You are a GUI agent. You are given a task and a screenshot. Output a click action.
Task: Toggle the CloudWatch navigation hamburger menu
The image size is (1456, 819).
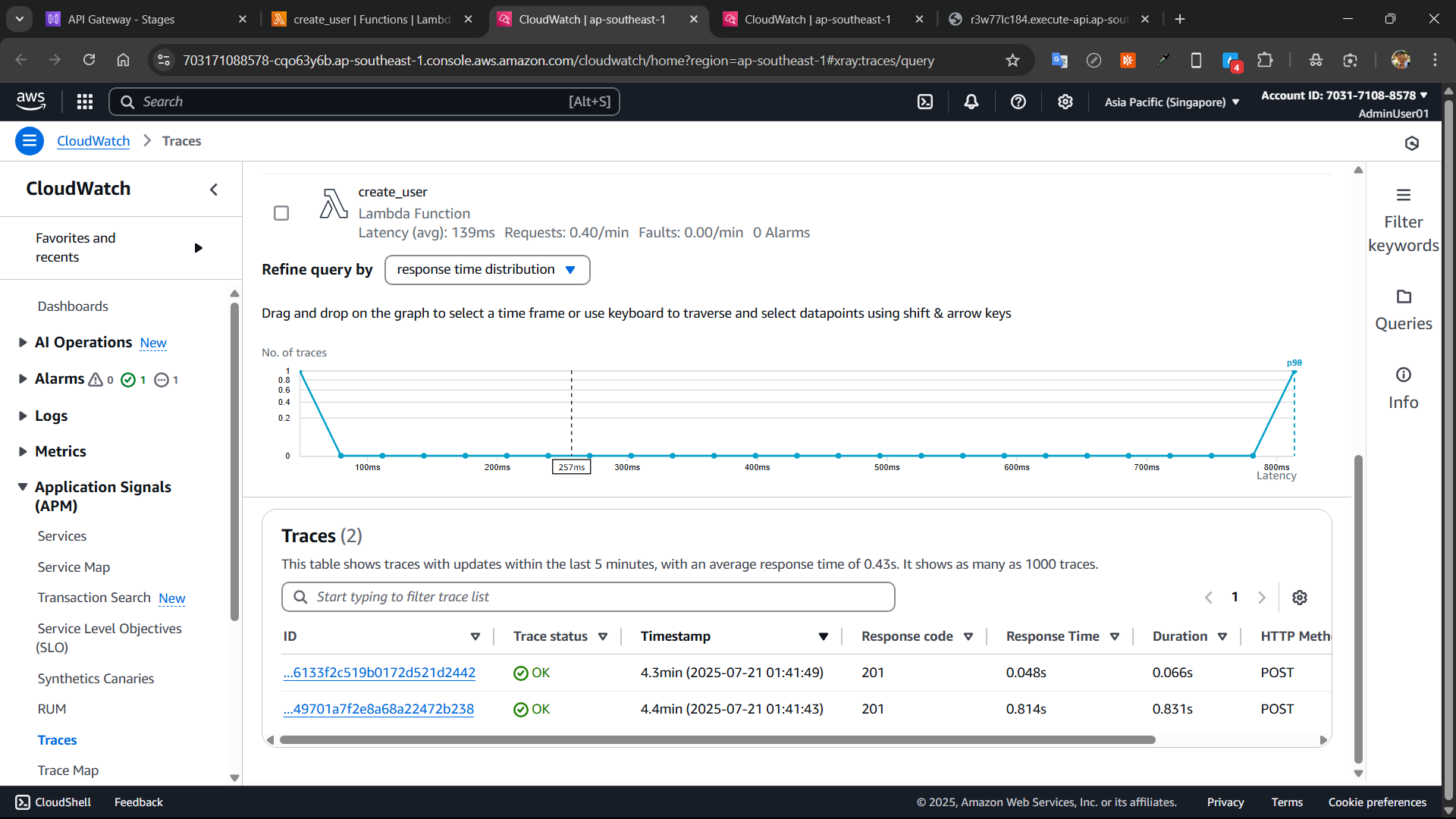[x=30, y=141]
